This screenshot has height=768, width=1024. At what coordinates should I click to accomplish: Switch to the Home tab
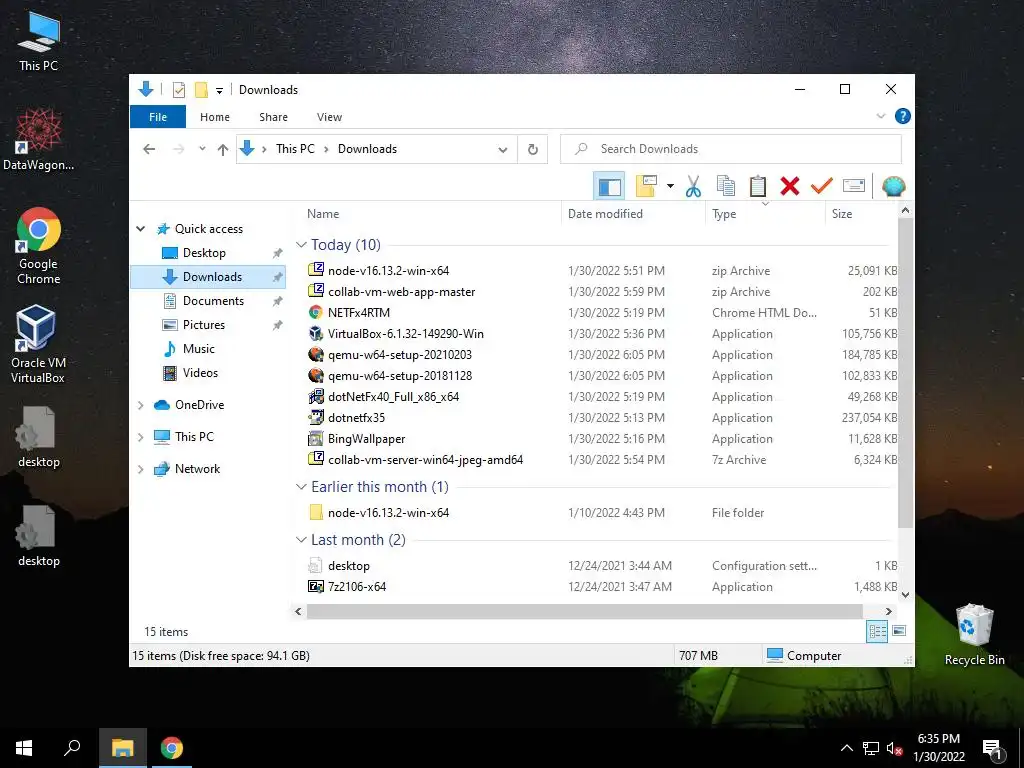pyautogui.click(x=215, y=117)
